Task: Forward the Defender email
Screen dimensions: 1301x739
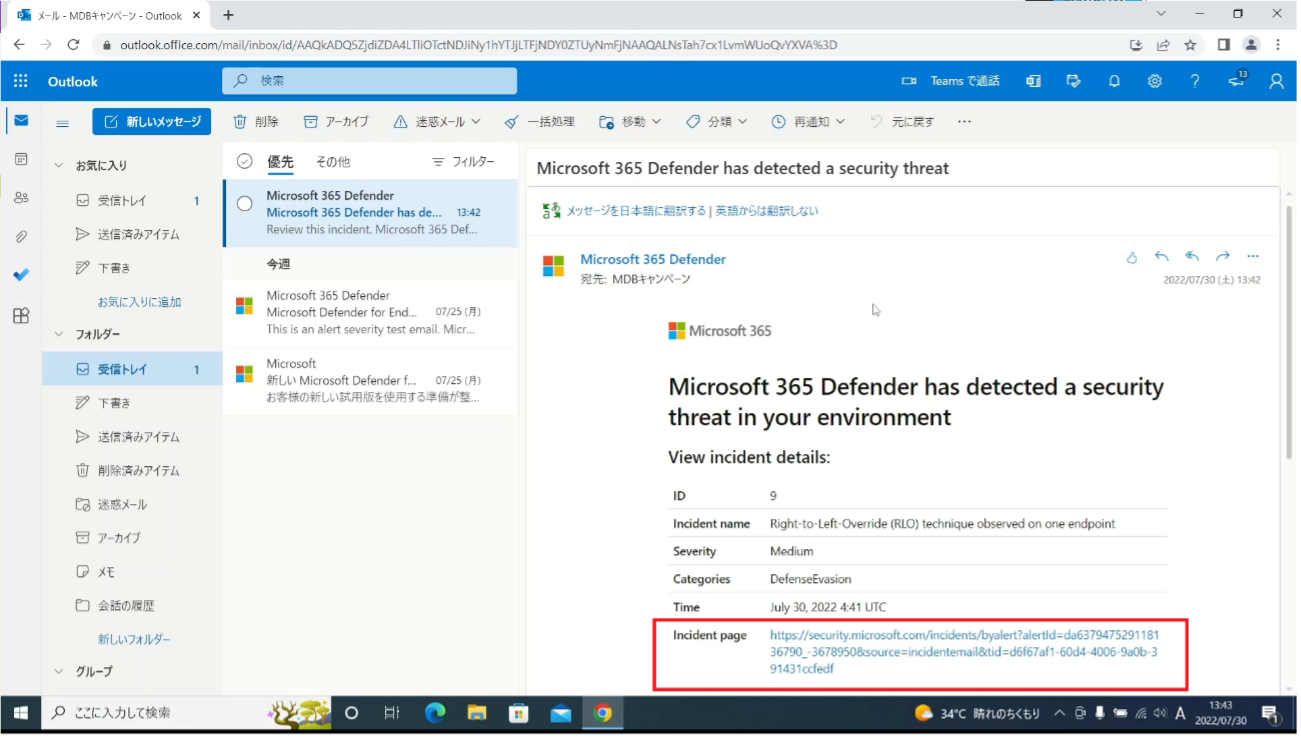Action: [1222, 257]
